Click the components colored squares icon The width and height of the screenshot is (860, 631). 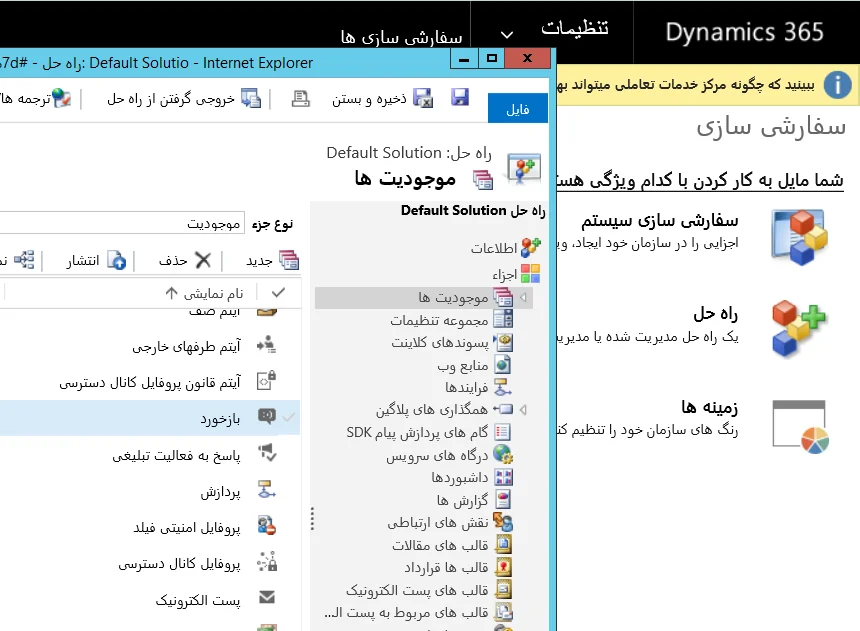[530, 273]
